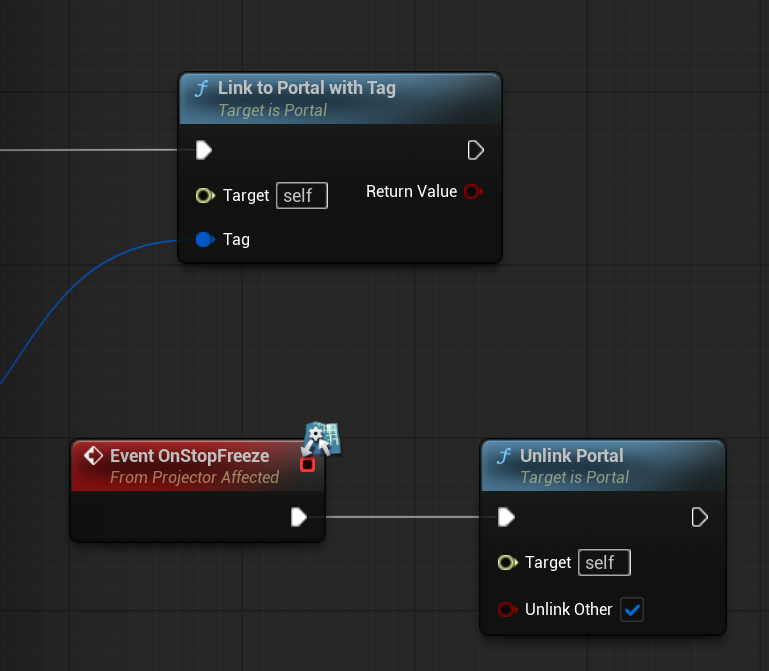The image size is (769, 671).
Task: Click the Event OnStopFreeze diamond icon
Action: click(x=93, y=456)
